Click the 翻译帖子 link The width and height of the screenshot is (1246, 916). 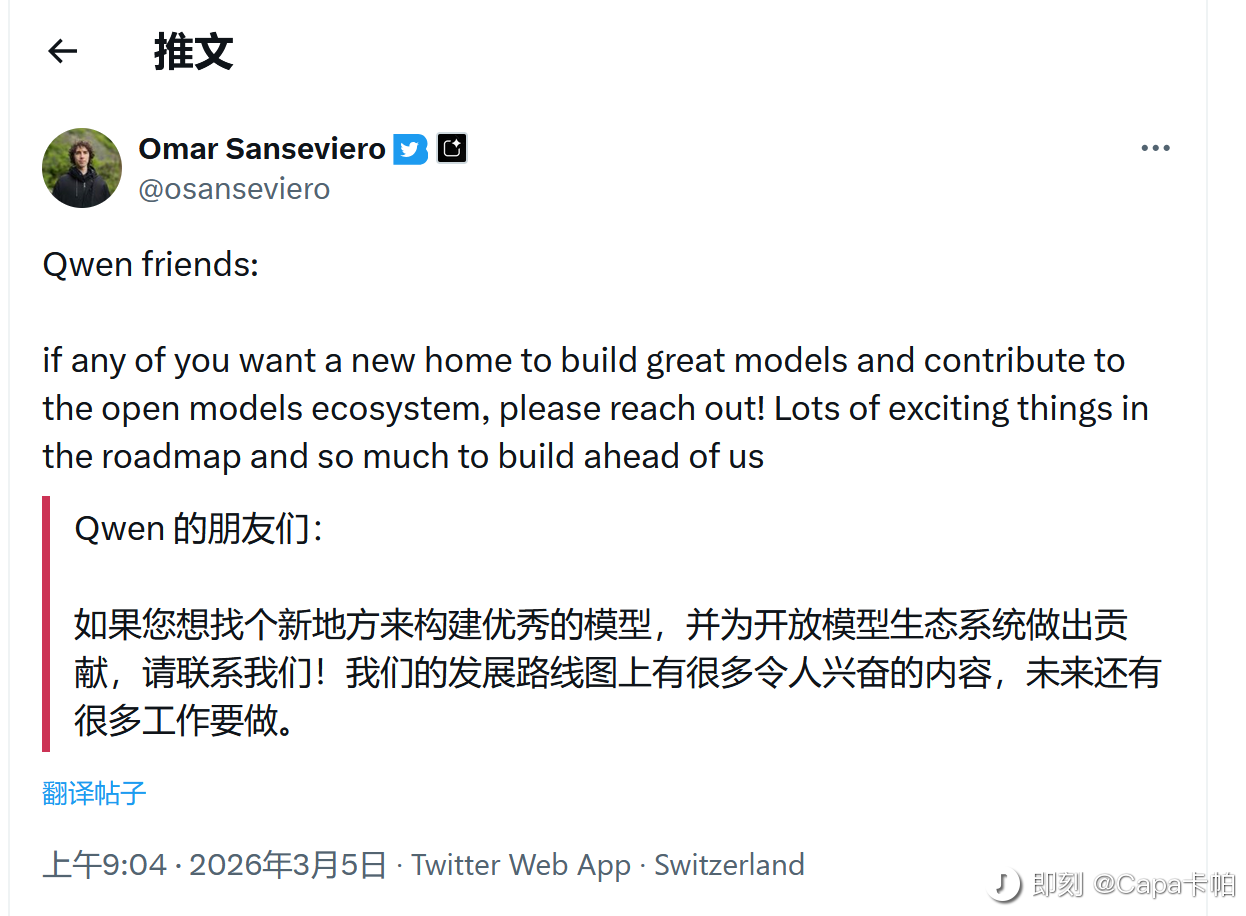94,794
